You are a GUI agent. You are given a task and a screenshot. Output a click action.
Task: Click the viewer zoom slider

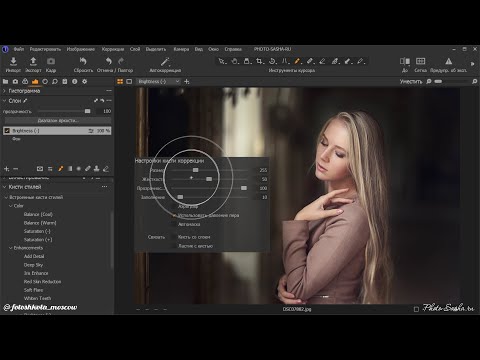451,81
